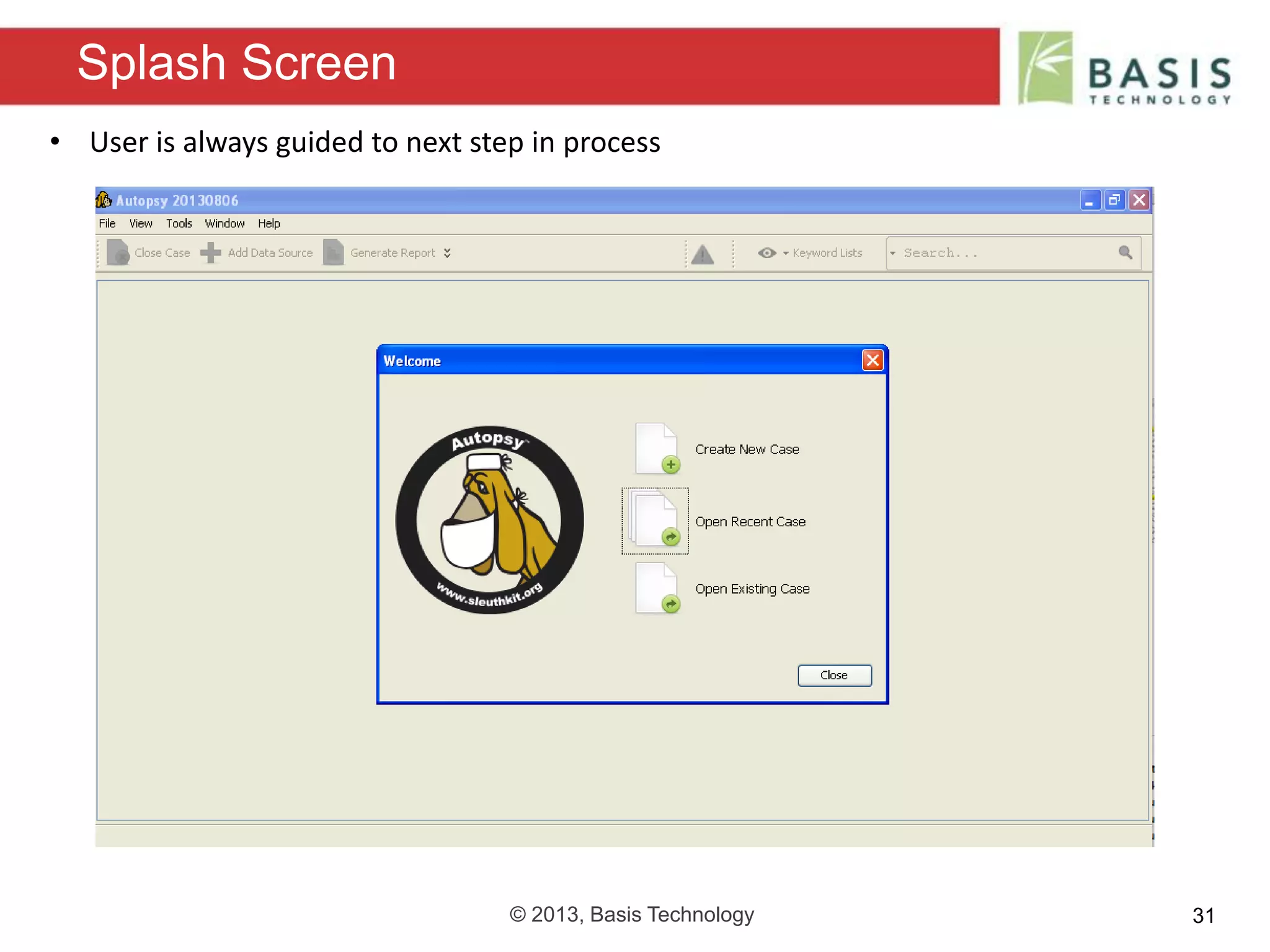Click the Create New Case label
1270x952 pixels.
pyautogui.click(x=747, y=449)
